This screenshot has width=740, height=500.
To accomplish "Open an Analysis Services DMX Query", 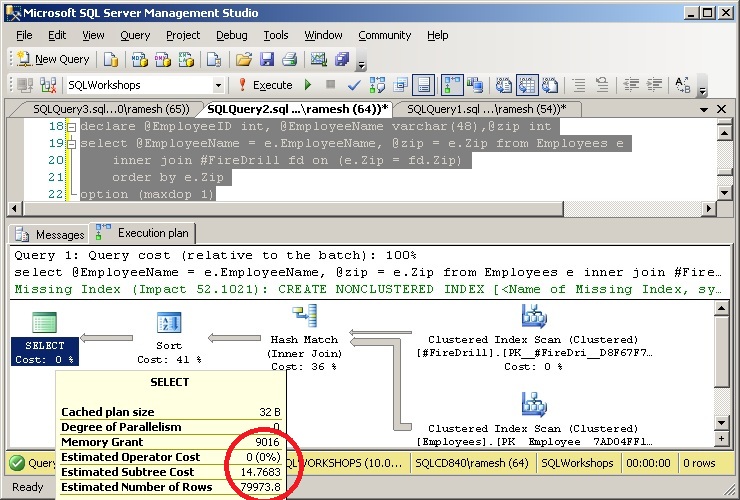I will click(x=163, y=59).
